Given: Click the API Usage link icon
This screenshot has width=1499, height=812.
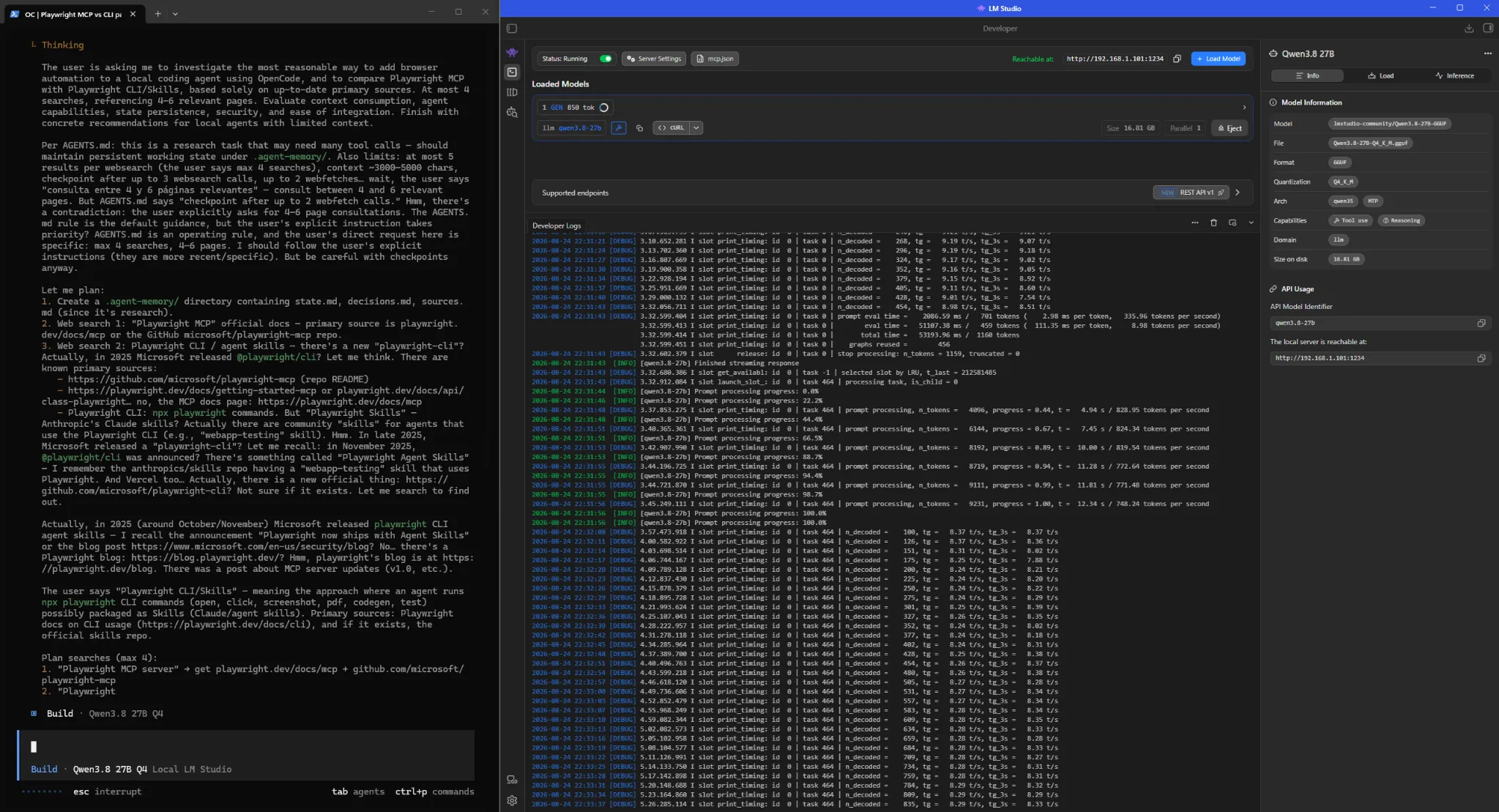Looking at the screenshot, I should tap(1273, 289).
